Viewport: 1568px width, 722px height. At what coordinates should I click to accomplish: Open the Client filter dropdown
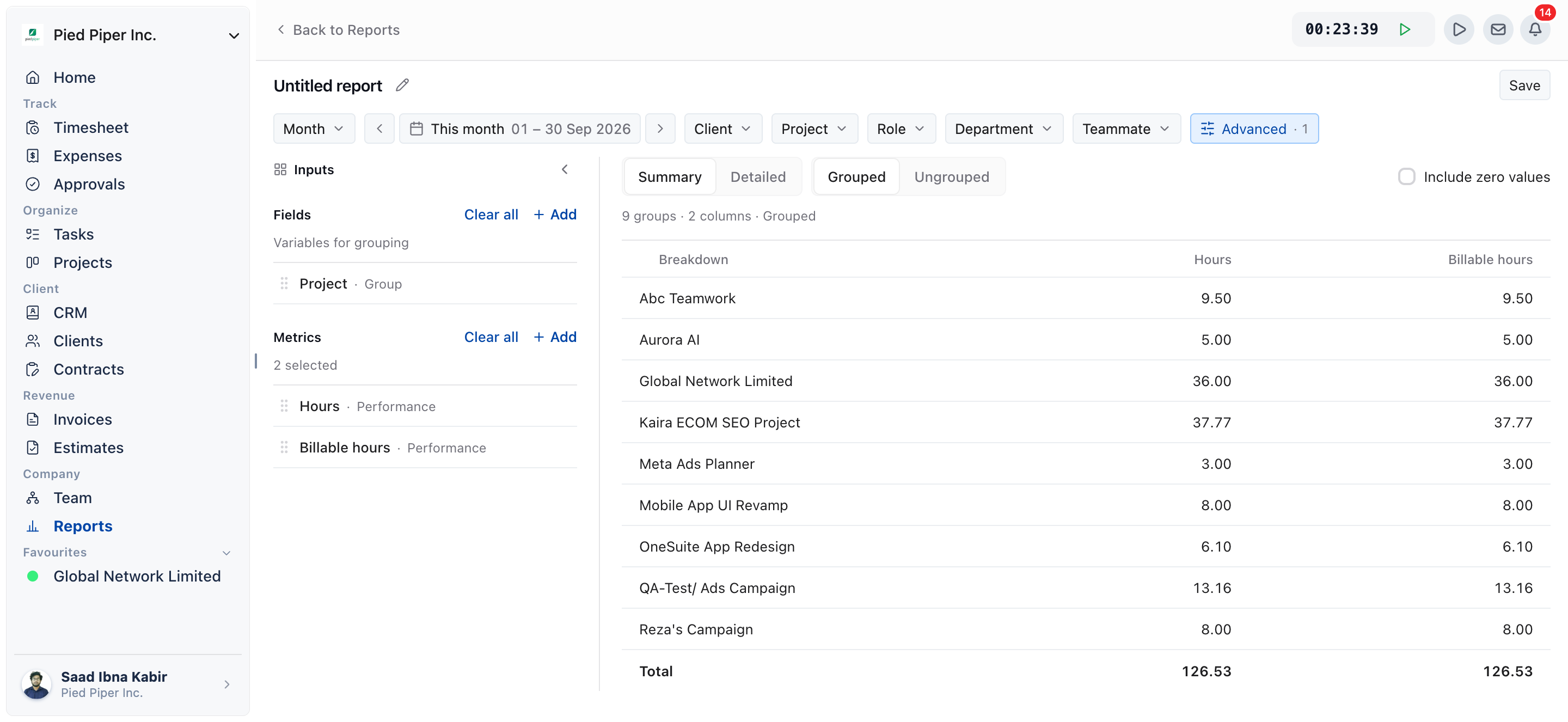coord(722,129)
